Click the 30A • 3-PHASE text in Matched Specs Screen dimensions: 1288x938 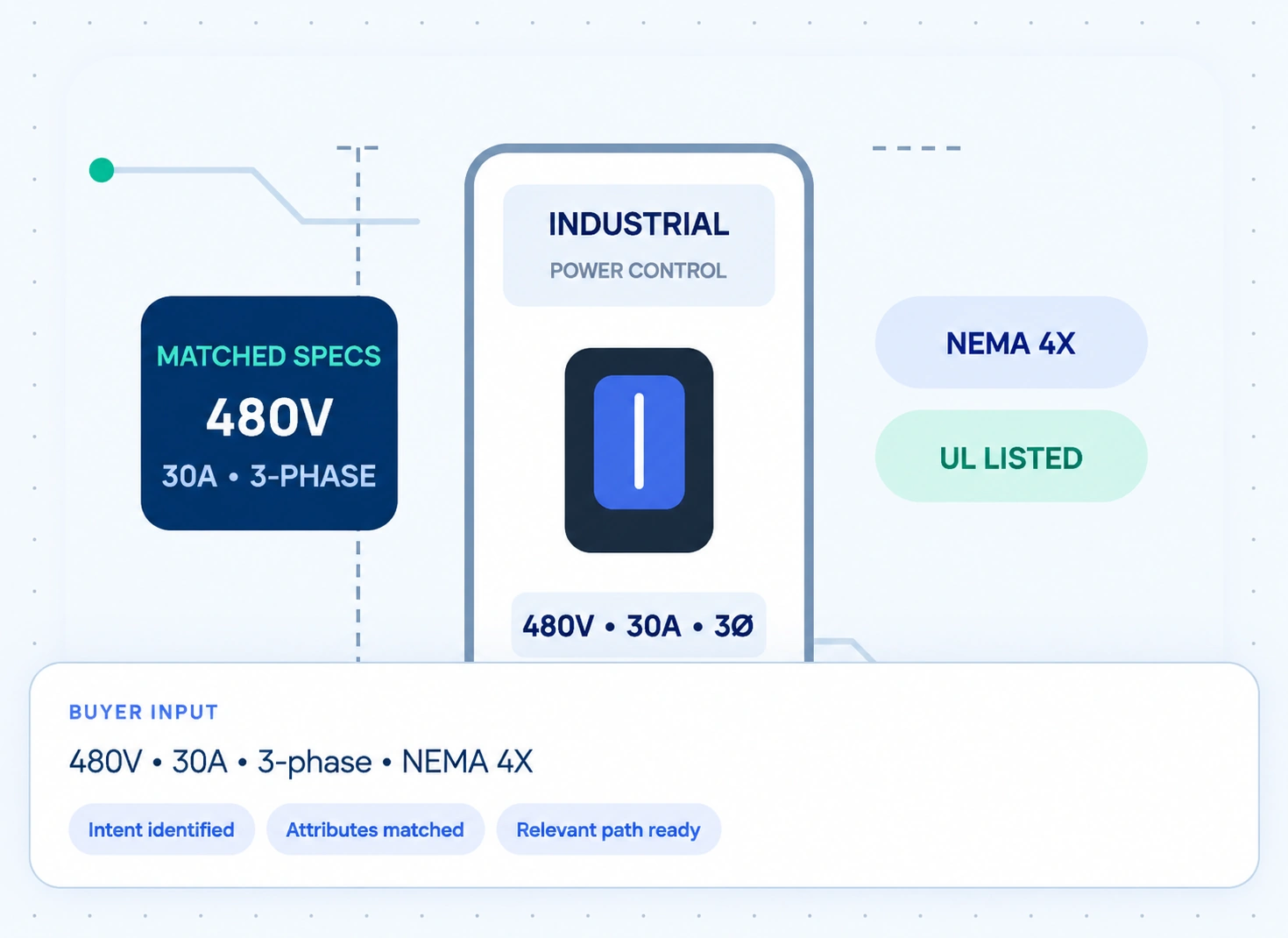[x=269, y=476]
